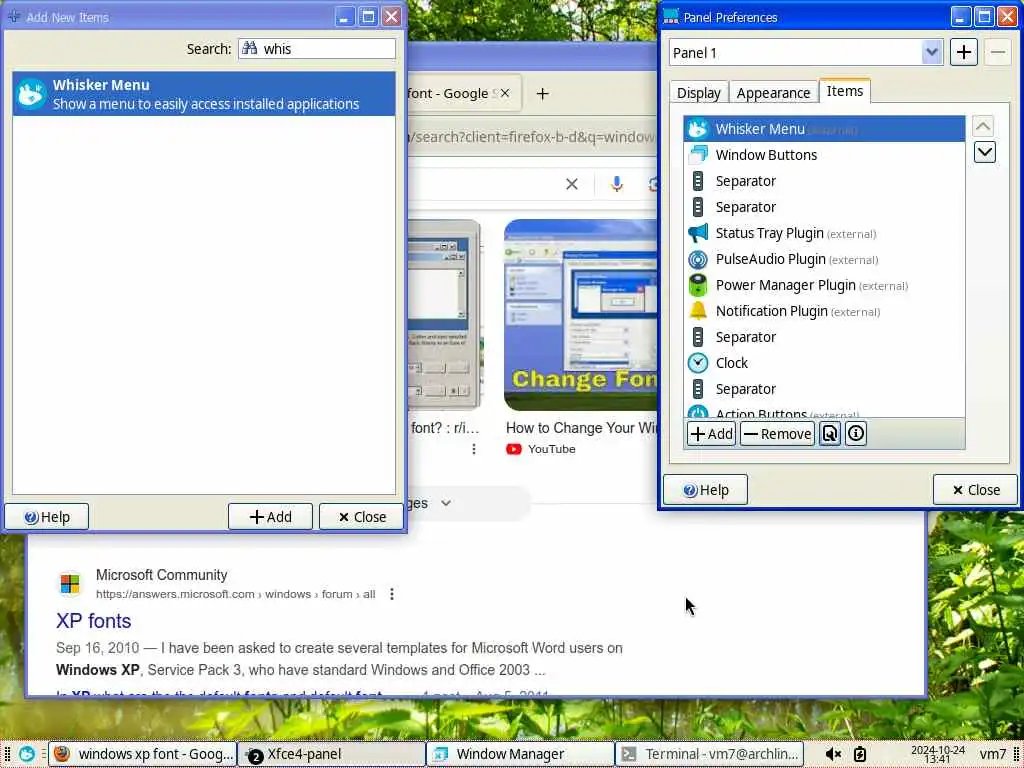The image size is (1024, 768).
Task: Click the YouTube source label
Action: [x=551, y=449]
